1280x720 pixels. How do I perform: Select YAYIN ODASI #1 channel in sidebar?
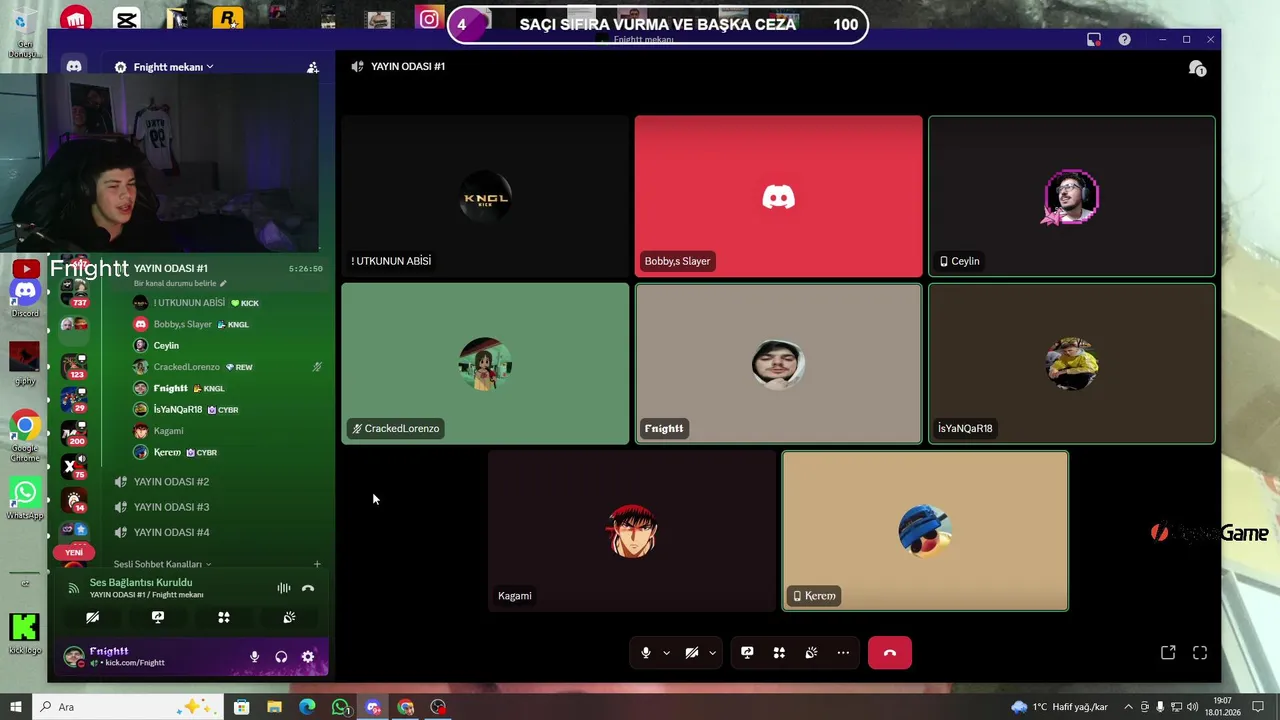click(171, 268)
